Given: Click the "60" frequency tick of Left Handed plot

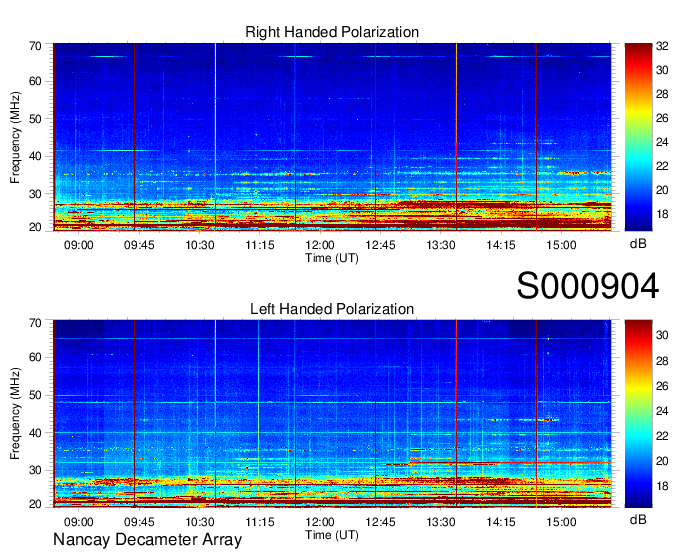Looking at the screenshot, I should pyautogui.click(x=35, y=357).
